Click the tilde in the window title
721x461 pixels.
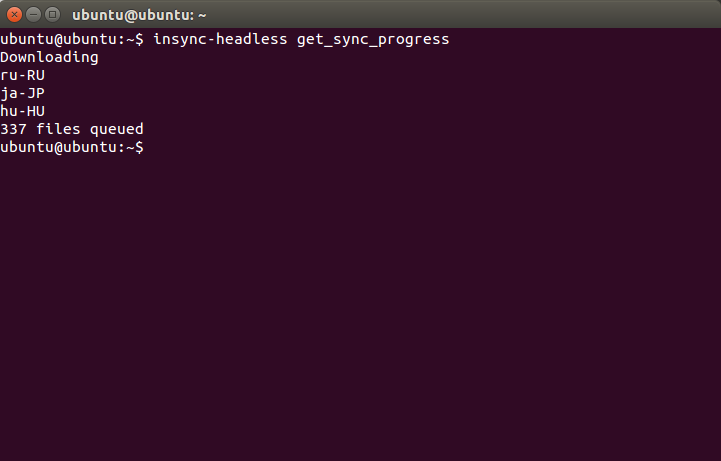coord(202,15)
